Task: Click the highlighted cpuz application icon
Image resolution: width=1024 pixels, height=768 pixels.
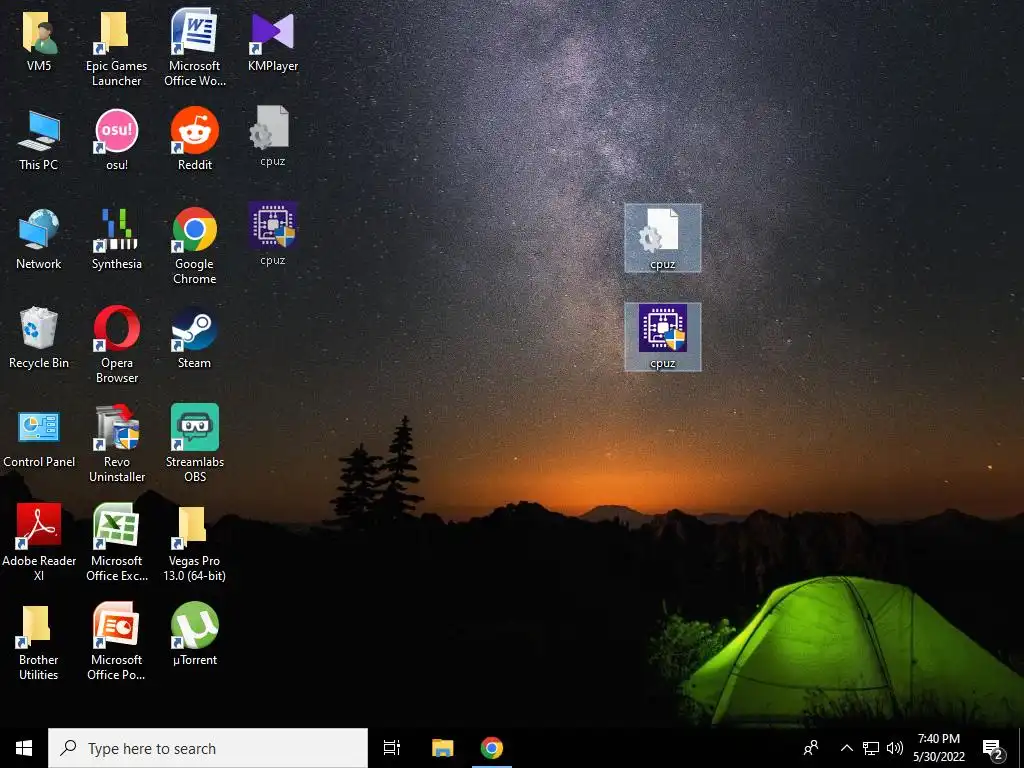Action: (663, 336)
